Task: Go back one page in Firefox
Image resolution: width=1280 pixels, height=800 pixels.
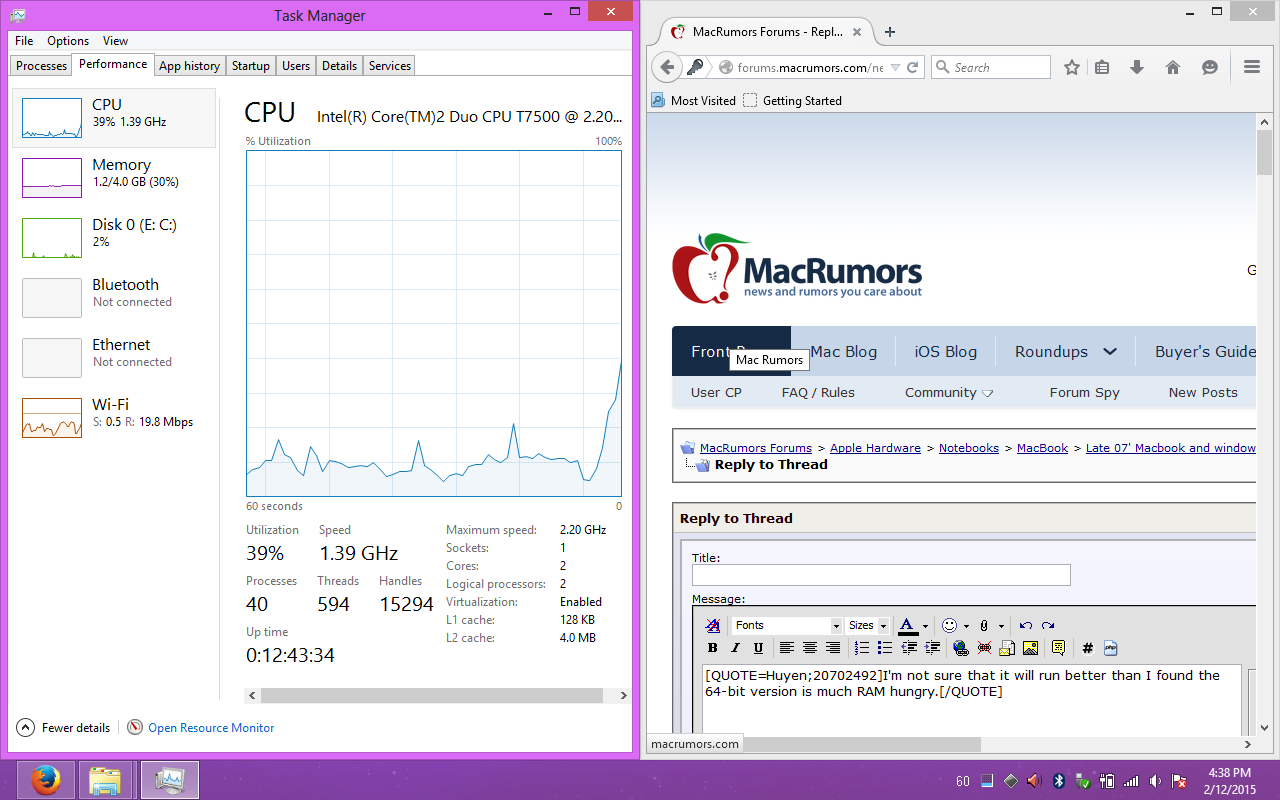Action: click(x=668, y=67)
